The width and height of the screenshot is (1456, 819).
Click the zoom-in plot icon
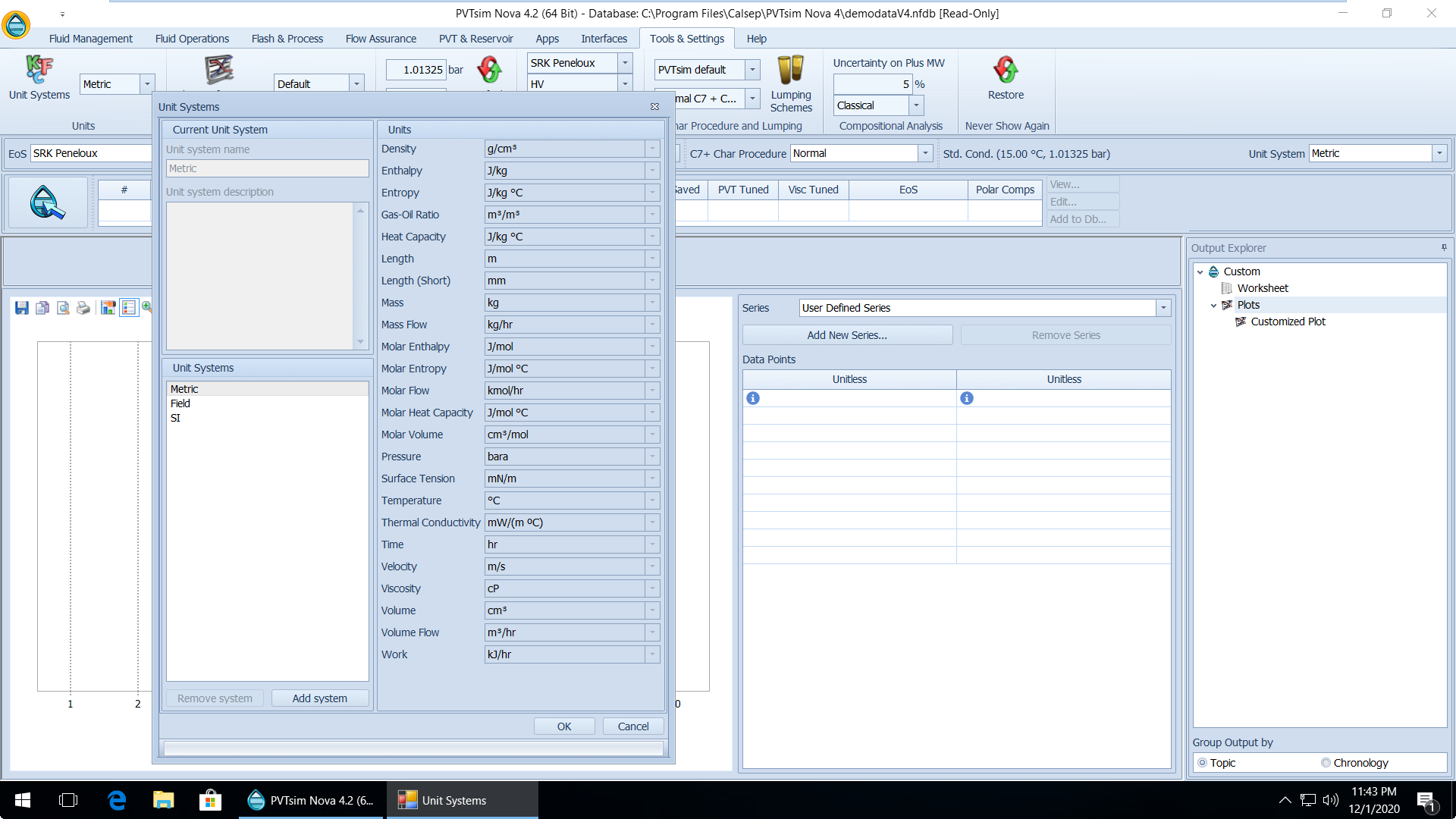(x=147, y=307)
